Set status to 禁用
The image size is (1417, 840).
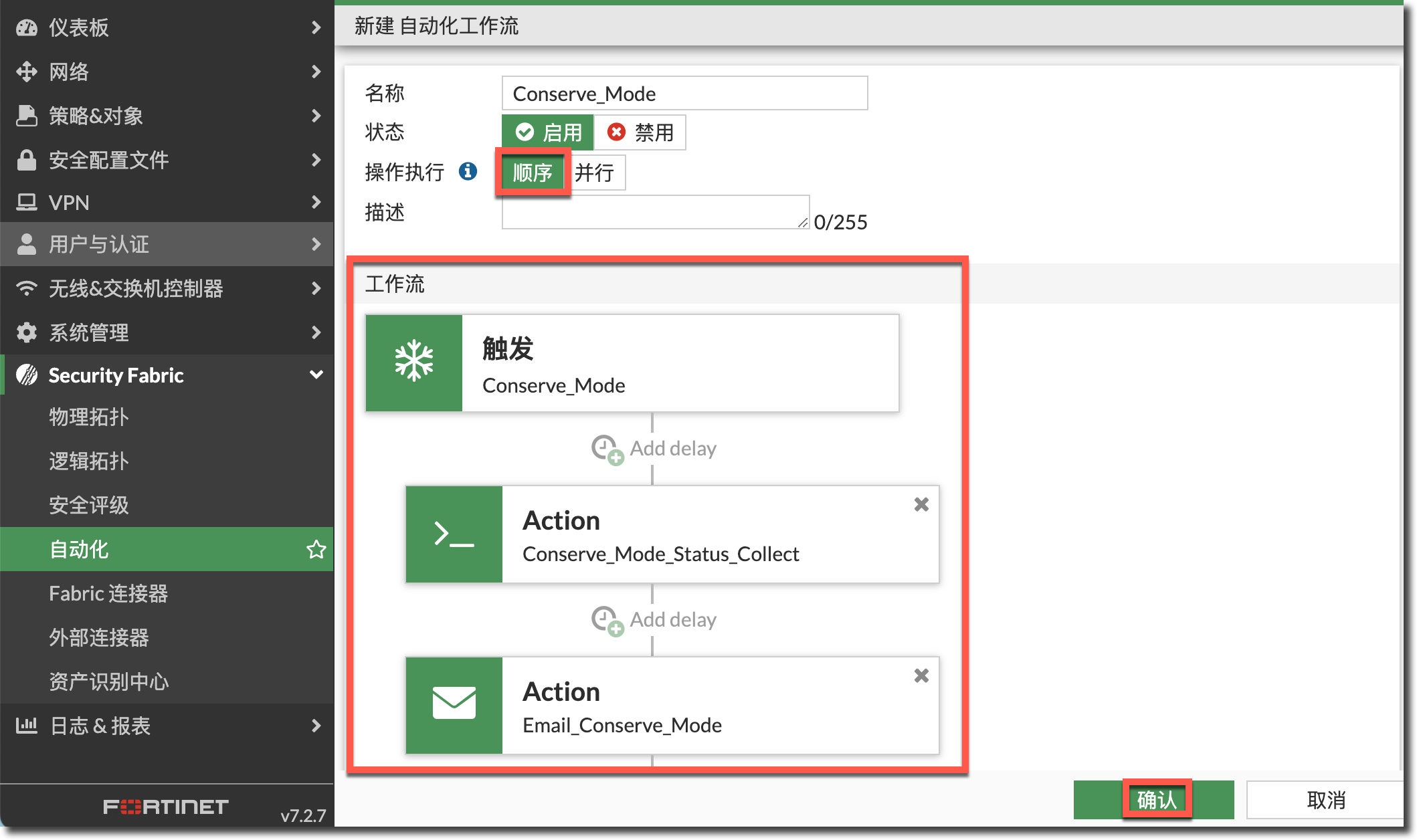coord(640,132)
